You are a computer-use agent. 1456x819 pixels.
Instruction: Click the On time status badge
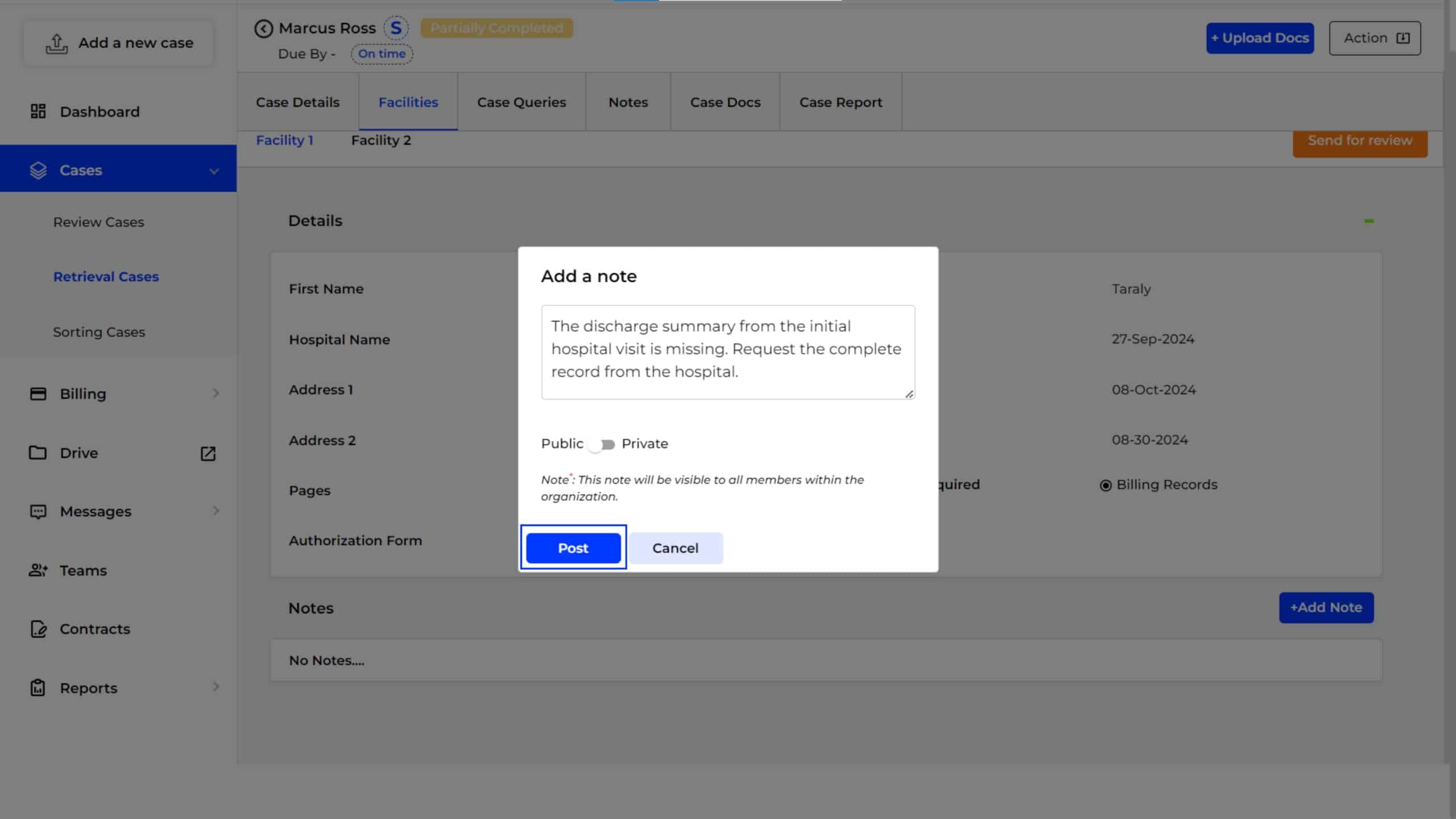(x=382, y=54)
